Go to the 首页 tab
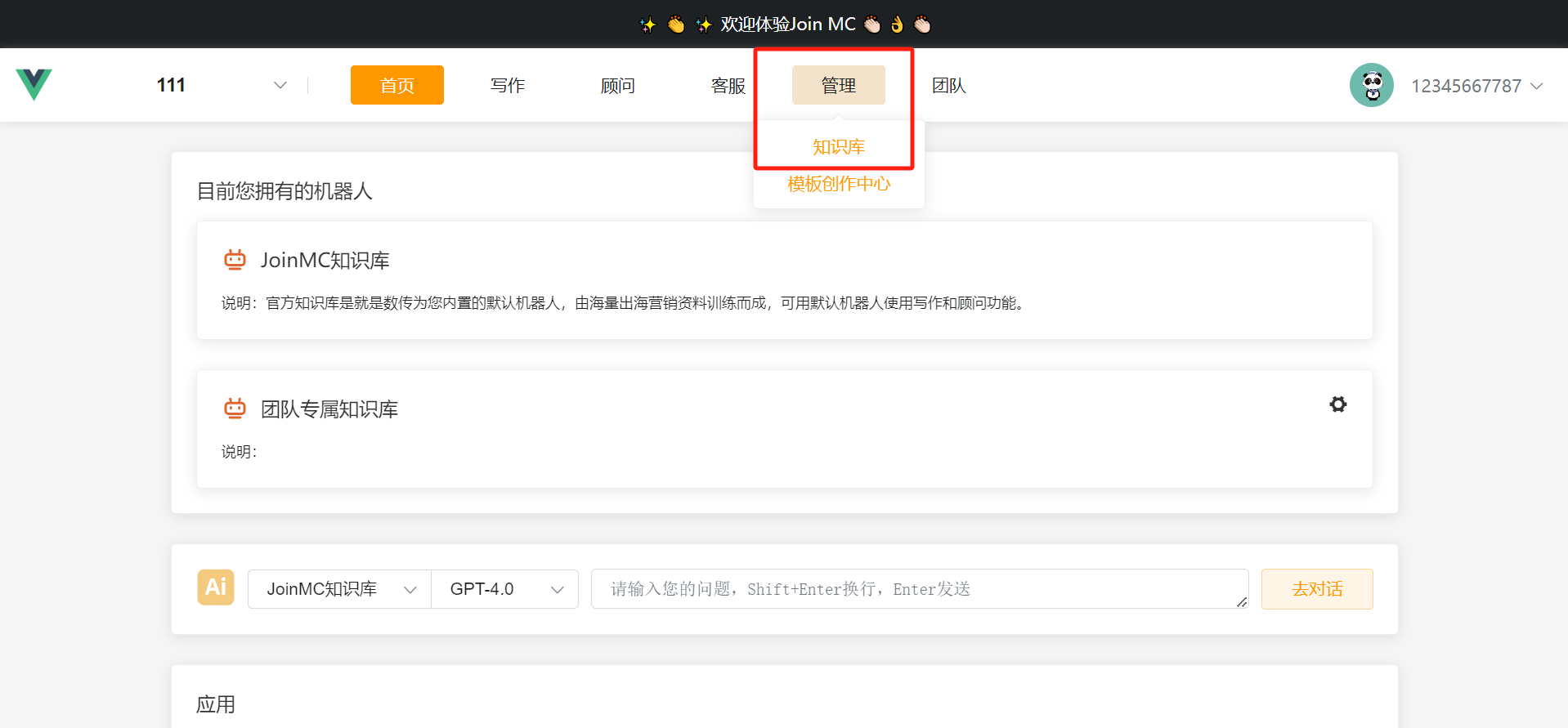This screenshot has height=728, width=1568. 396,85
